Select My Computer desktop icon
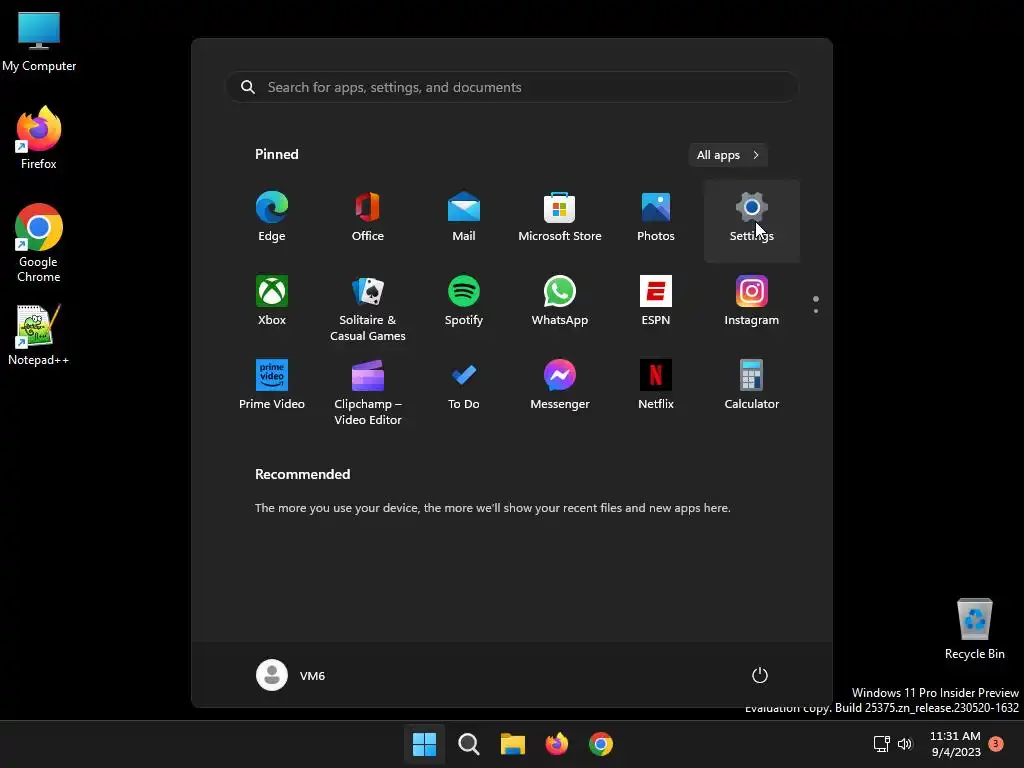1024x768 pixels. [x=39, y=42]
